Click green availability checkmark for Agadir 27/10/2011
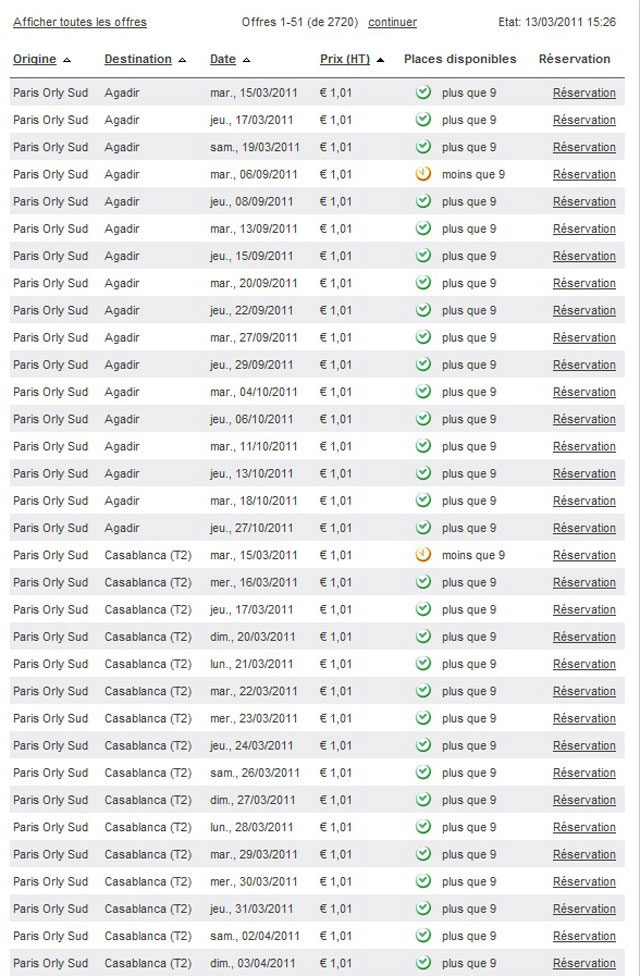This screenshot has height=976, width=640. point(423,528)
